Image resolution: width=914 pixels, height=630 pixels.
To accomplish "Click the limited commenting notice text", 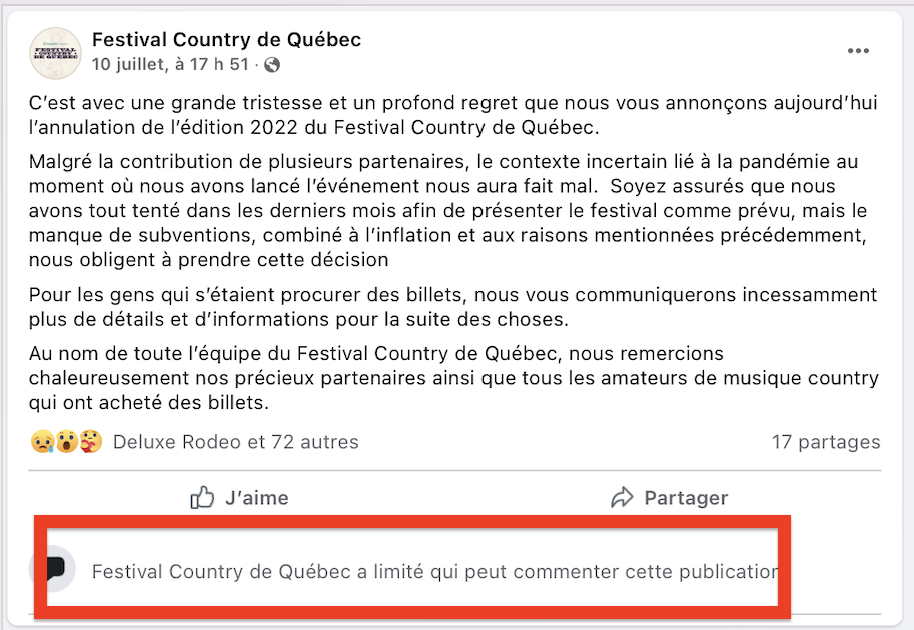I will (x=435, y=572).
